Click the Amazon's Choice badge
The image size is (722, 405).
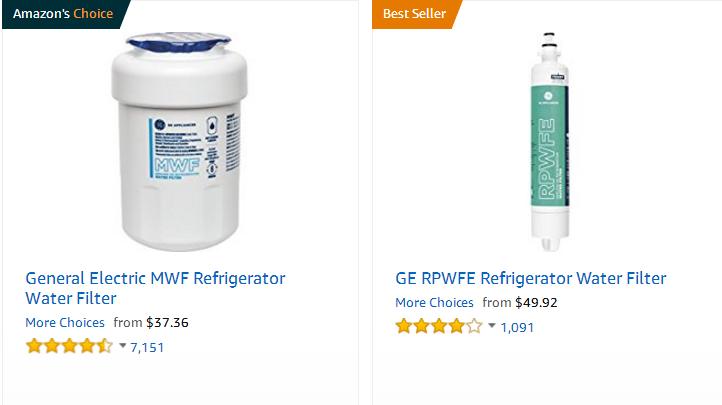tap(64, 14)
